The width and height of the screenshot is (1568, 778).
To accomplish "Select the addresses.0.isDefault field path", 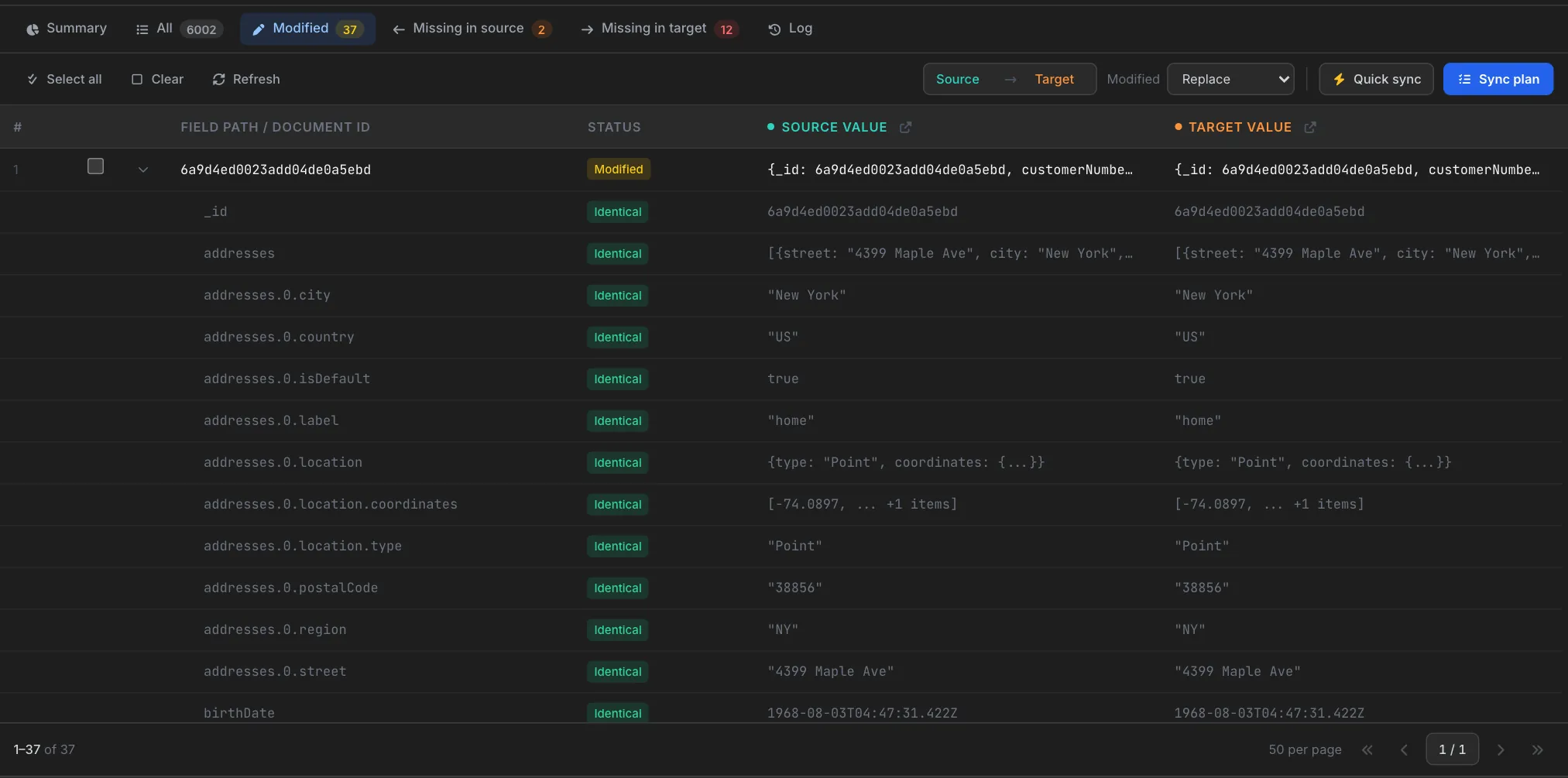I will tap(286, 379).
